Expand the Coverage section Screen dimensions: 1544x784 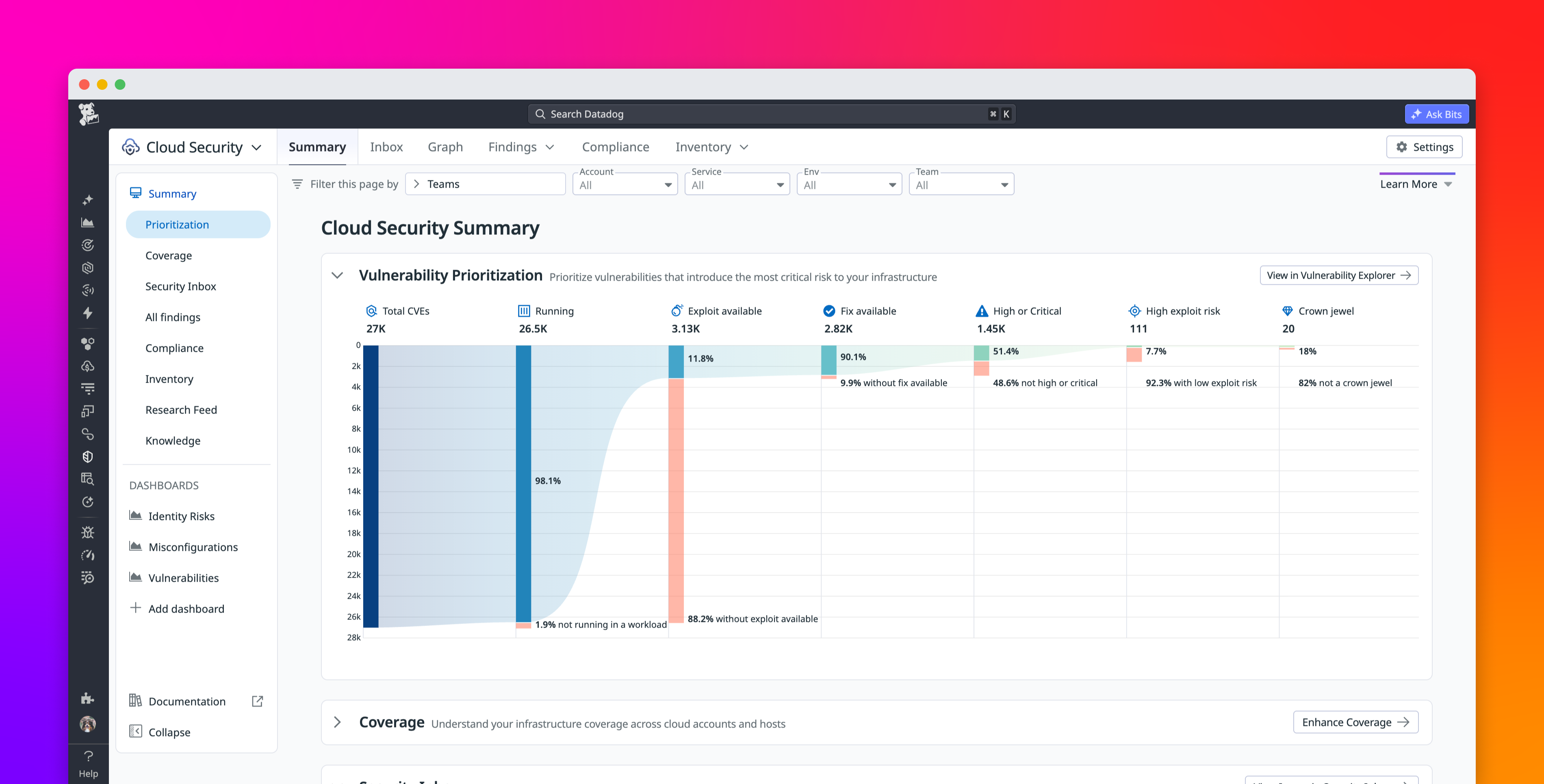[x=338, y=722]
